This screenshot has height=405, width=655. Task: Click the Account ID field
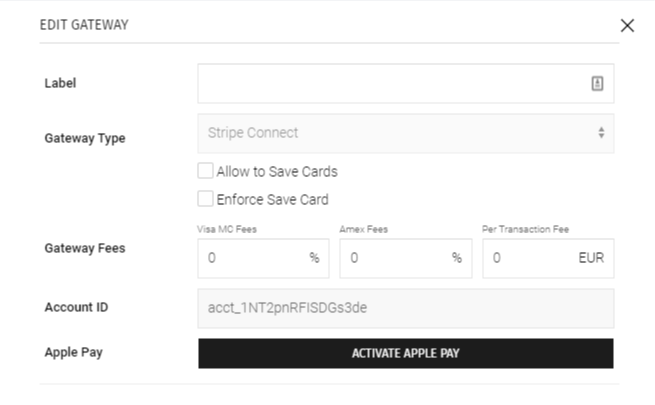405,308
